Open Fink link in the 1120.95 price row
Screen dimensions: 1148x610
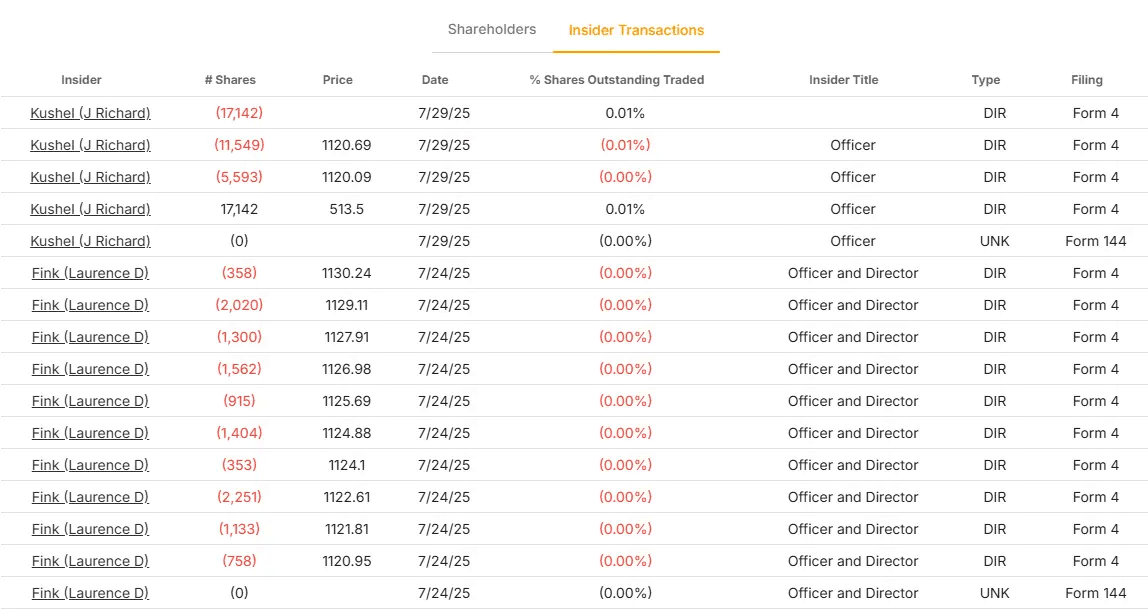(90, 561)
